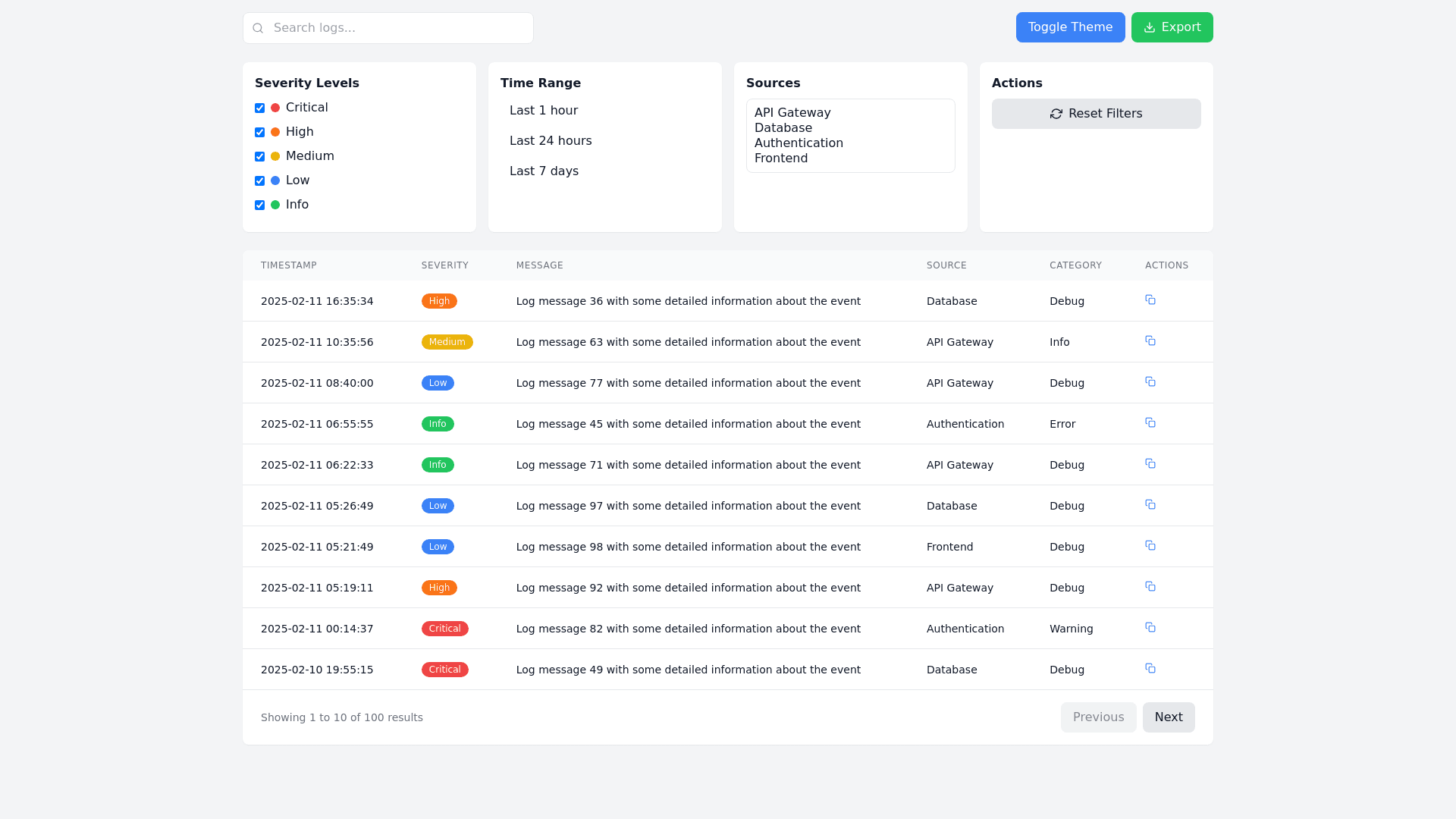The image size is (1456, 819).
Task: Choose Last 7 days time range
Action: [544, 171]
